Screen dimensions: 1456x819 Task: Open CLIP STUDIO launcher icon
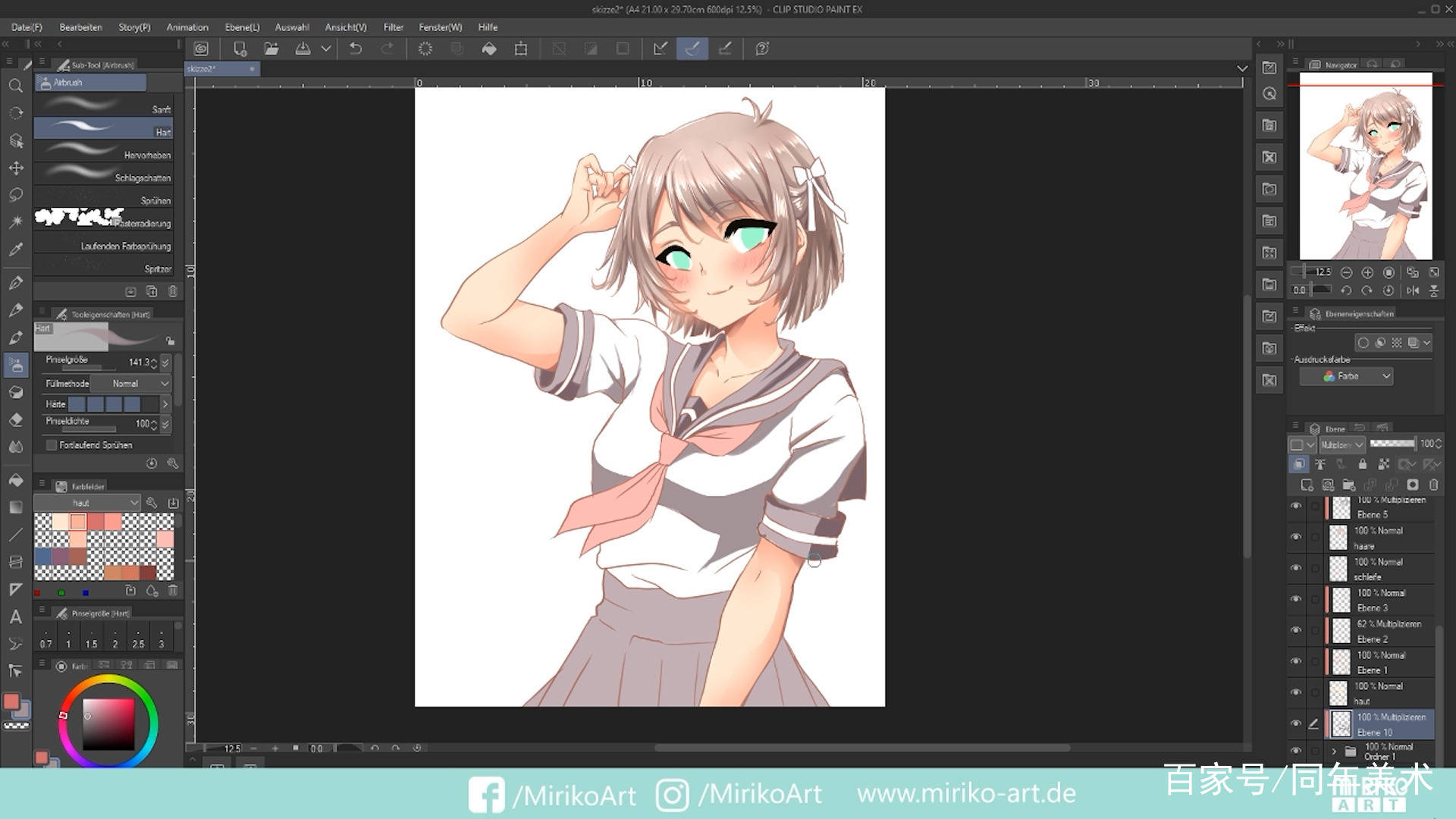[201, 49]
